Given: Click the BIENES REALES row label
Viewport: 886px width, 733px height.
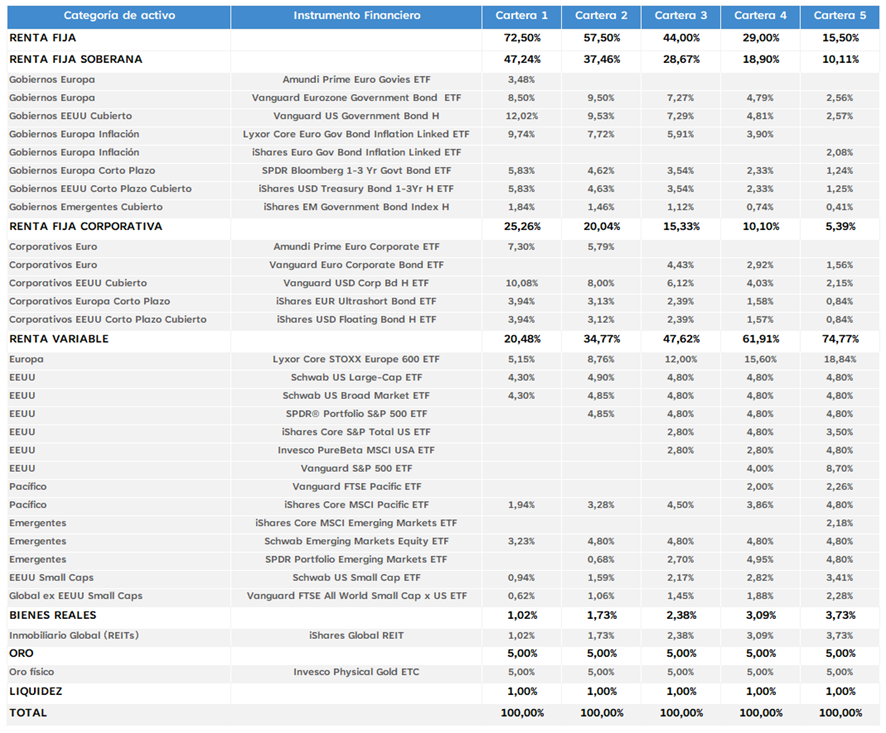Looking at the screenshot, I should [x=53, y=615].
